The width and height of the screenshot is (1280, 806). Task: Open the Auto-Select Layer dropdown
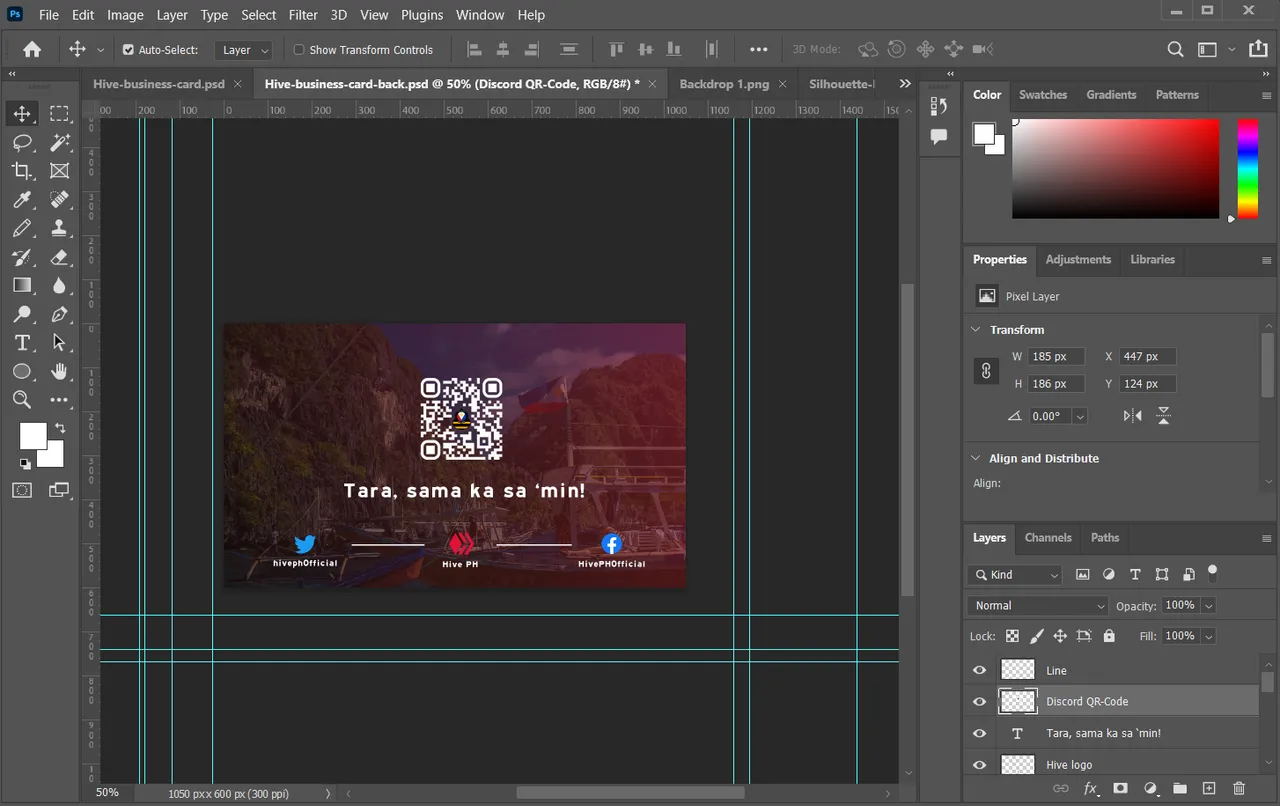245,50
